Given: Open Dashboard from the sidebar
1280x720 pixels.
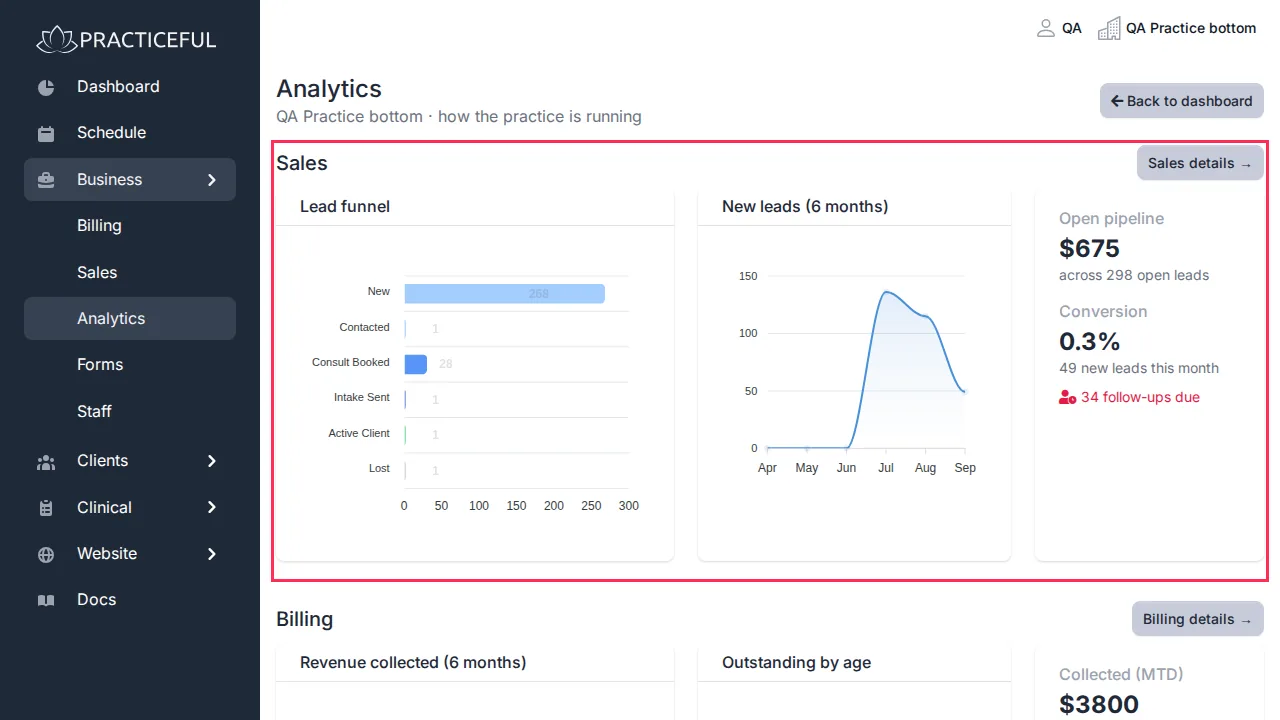Looking at the screenshot, I should tap(130, 87).
